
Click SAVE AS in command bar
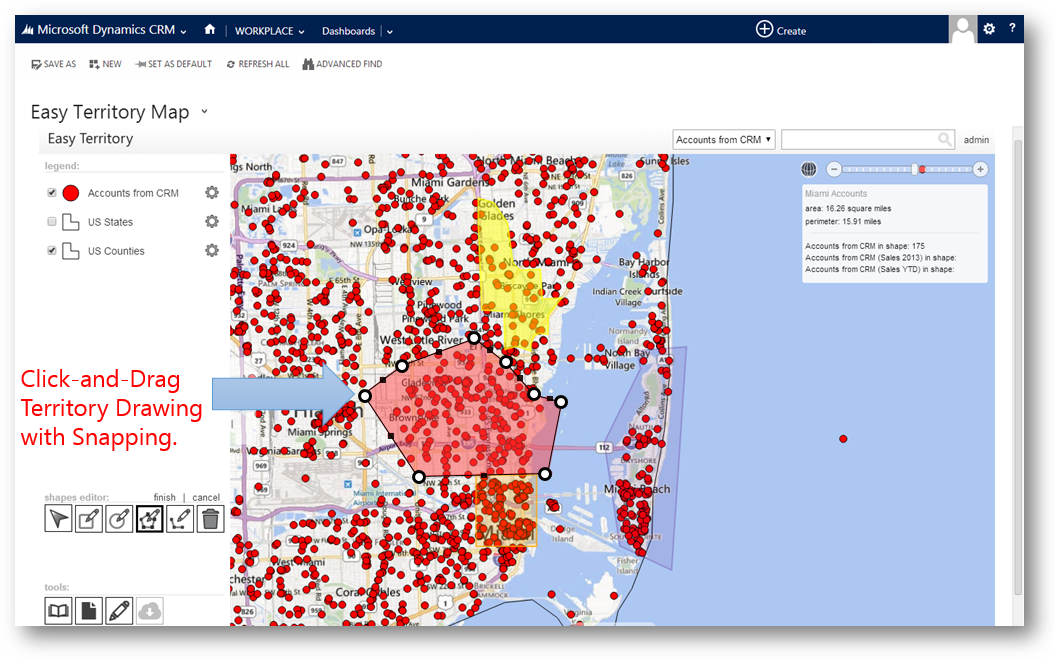(x=54, y=64)
